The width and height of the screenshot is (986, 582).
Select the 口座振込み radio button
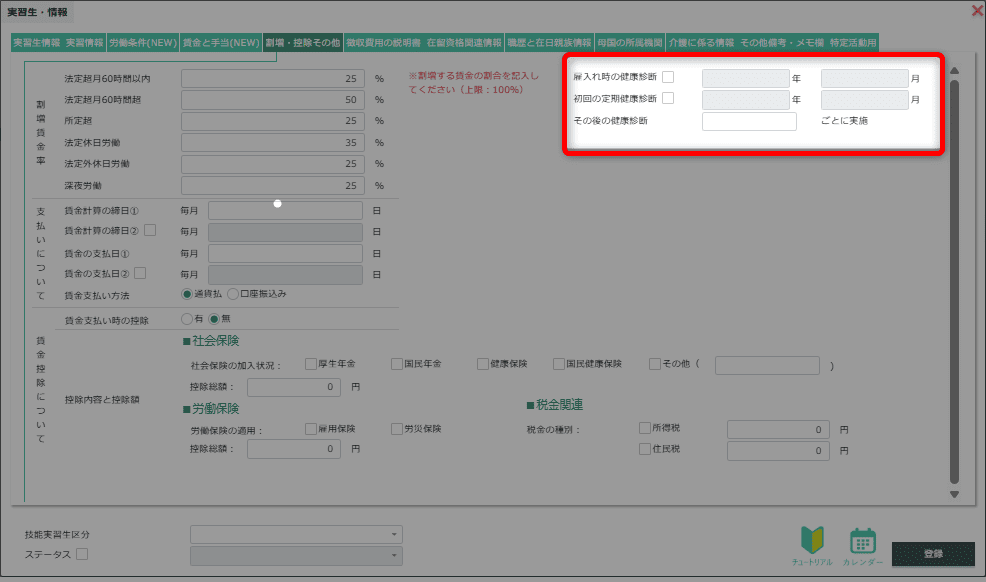click(x=233, y=294)
